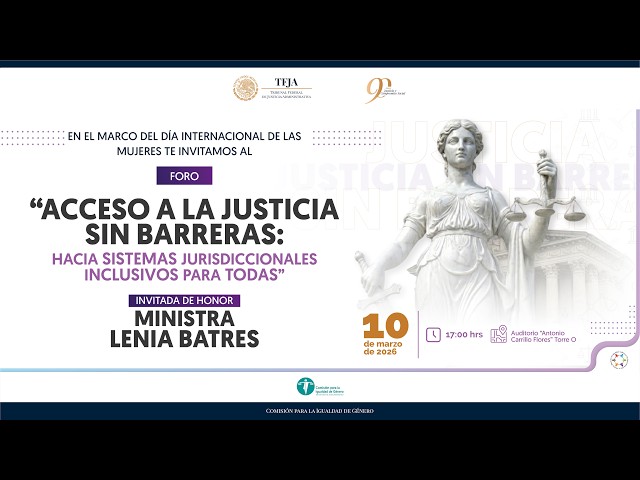This screenshot has width=640, height=480.
Task: Select the text "SIN BARRERAS:"
Action: pyautogui.click(x=184, y=235)
